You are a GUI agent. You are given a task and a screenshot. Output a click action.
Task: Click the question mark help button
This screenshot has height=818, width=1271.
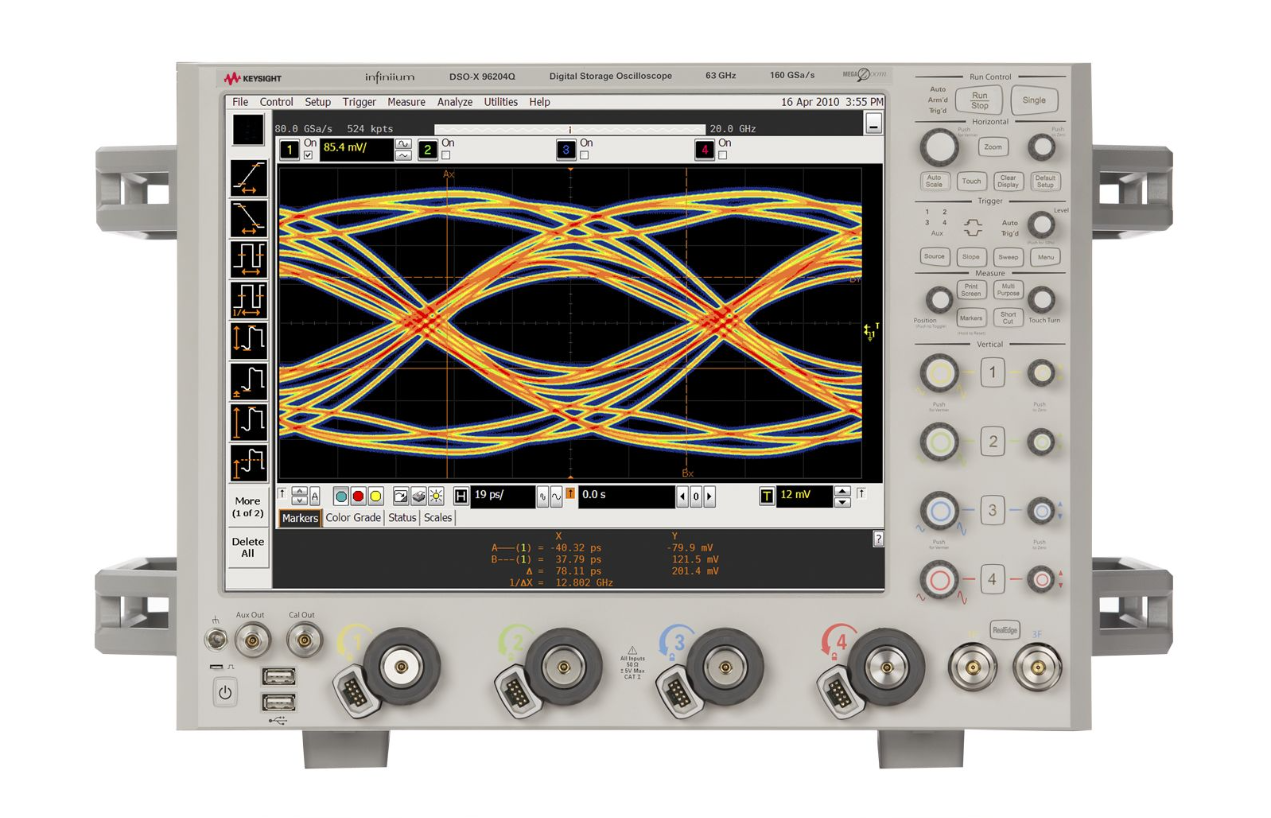(x=878, y=536)
